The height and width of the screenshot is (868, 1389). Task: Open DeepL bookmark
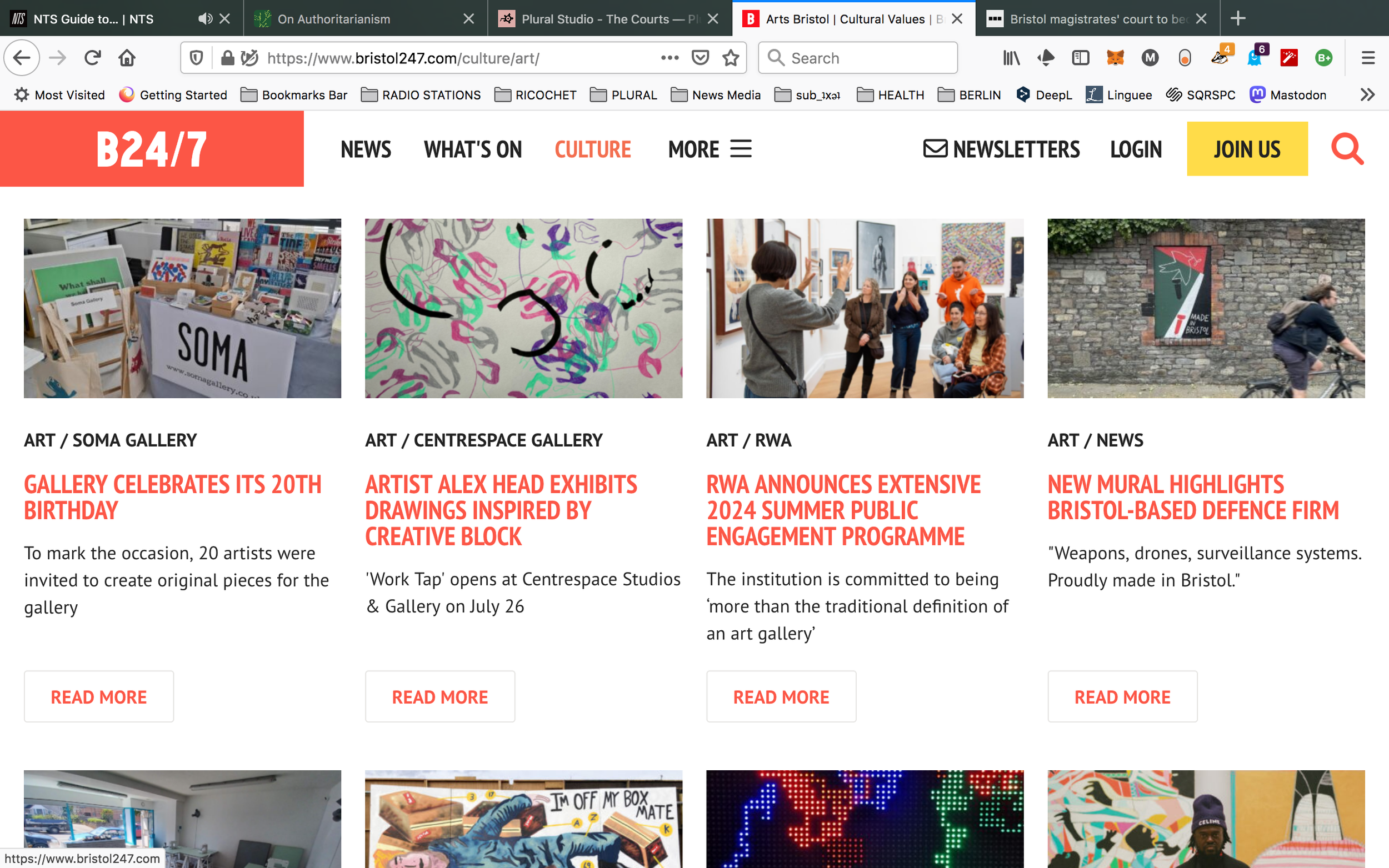[x=1044, y=95]
